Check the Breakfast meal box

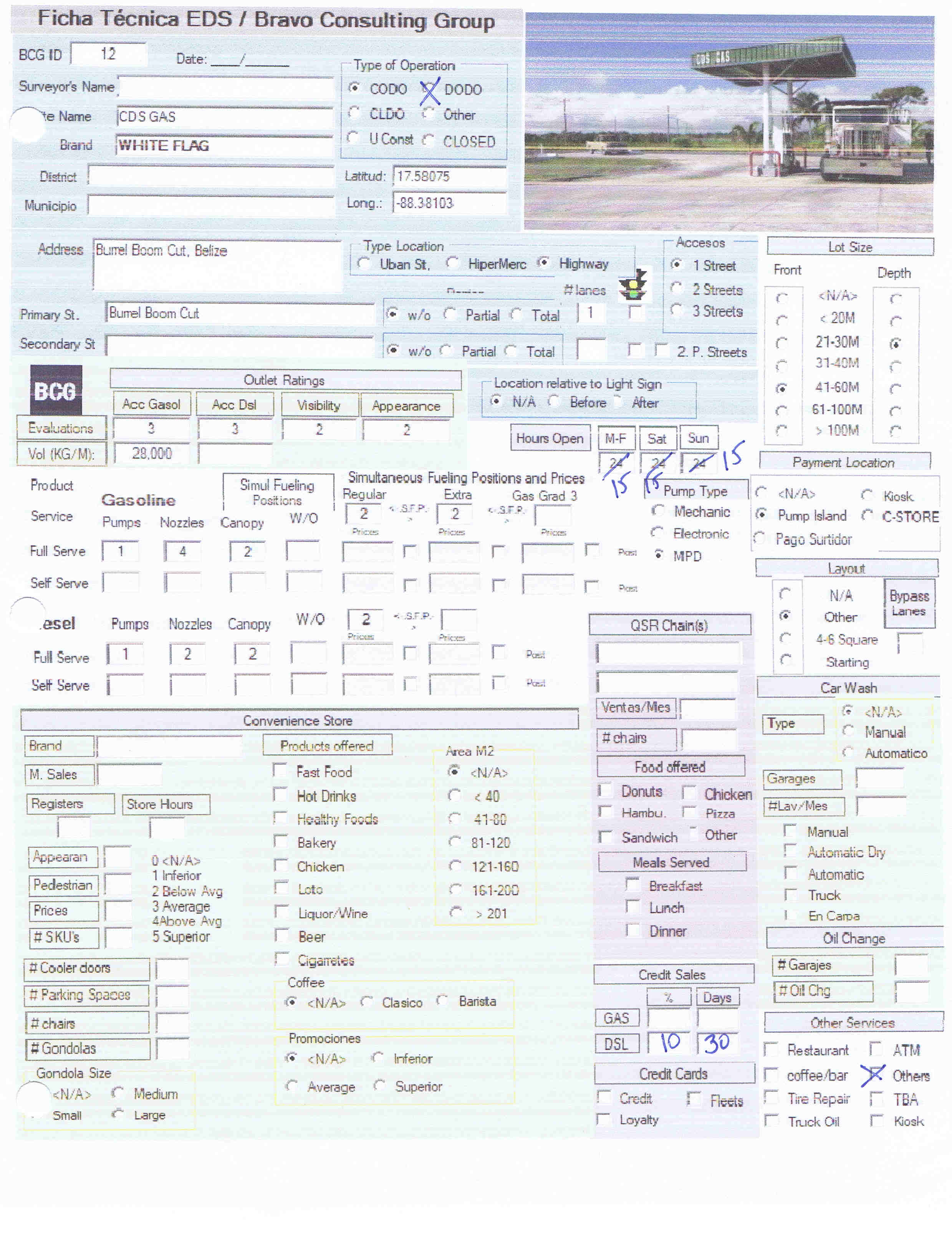632,884
